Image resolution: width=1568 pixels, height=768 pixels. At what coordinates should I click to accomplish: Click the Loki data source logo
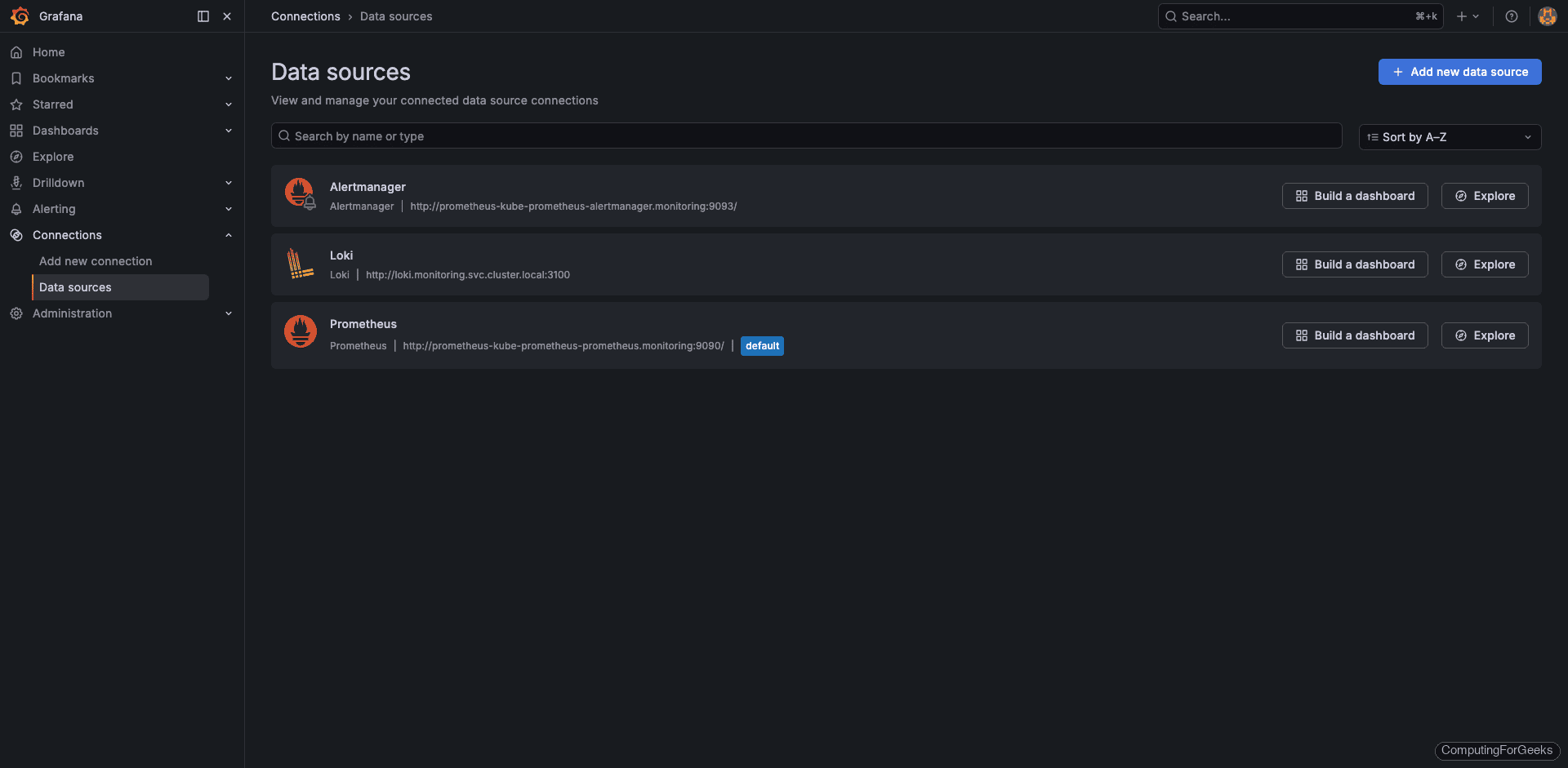coord(300,264)
